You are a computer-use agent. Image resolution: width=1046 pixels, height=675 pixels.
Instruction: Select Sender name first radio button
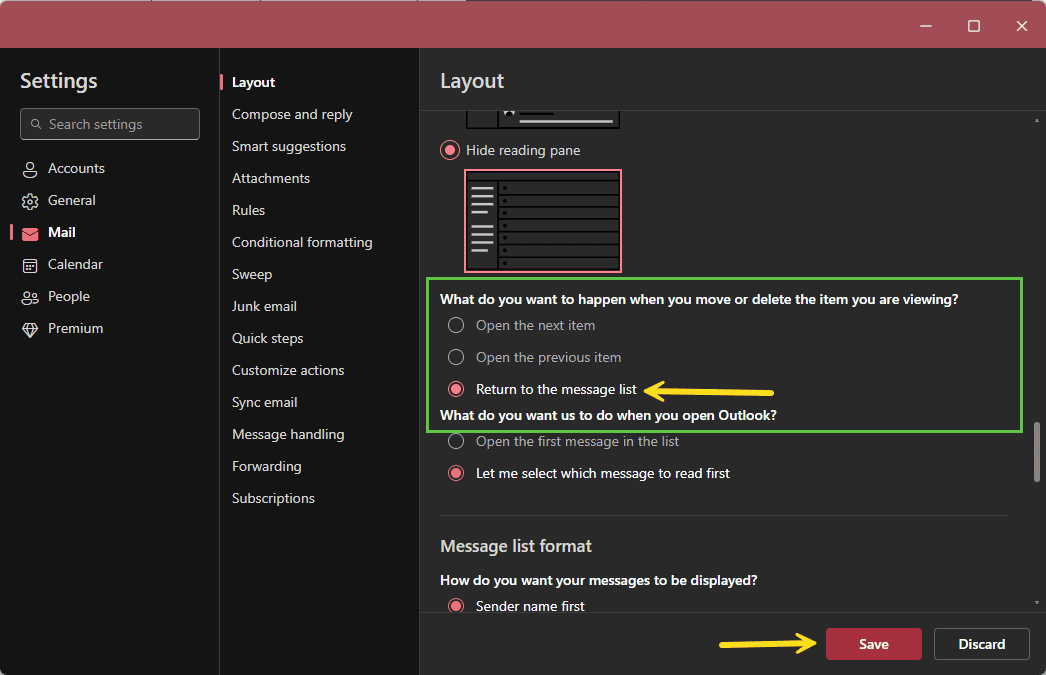tap(456, 605)
